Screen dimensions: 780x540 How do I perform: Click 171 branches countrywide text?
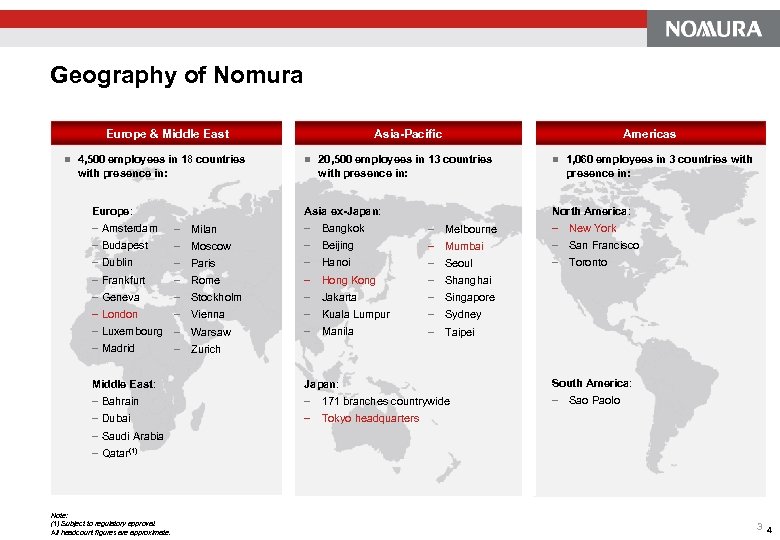pos(386,401)
